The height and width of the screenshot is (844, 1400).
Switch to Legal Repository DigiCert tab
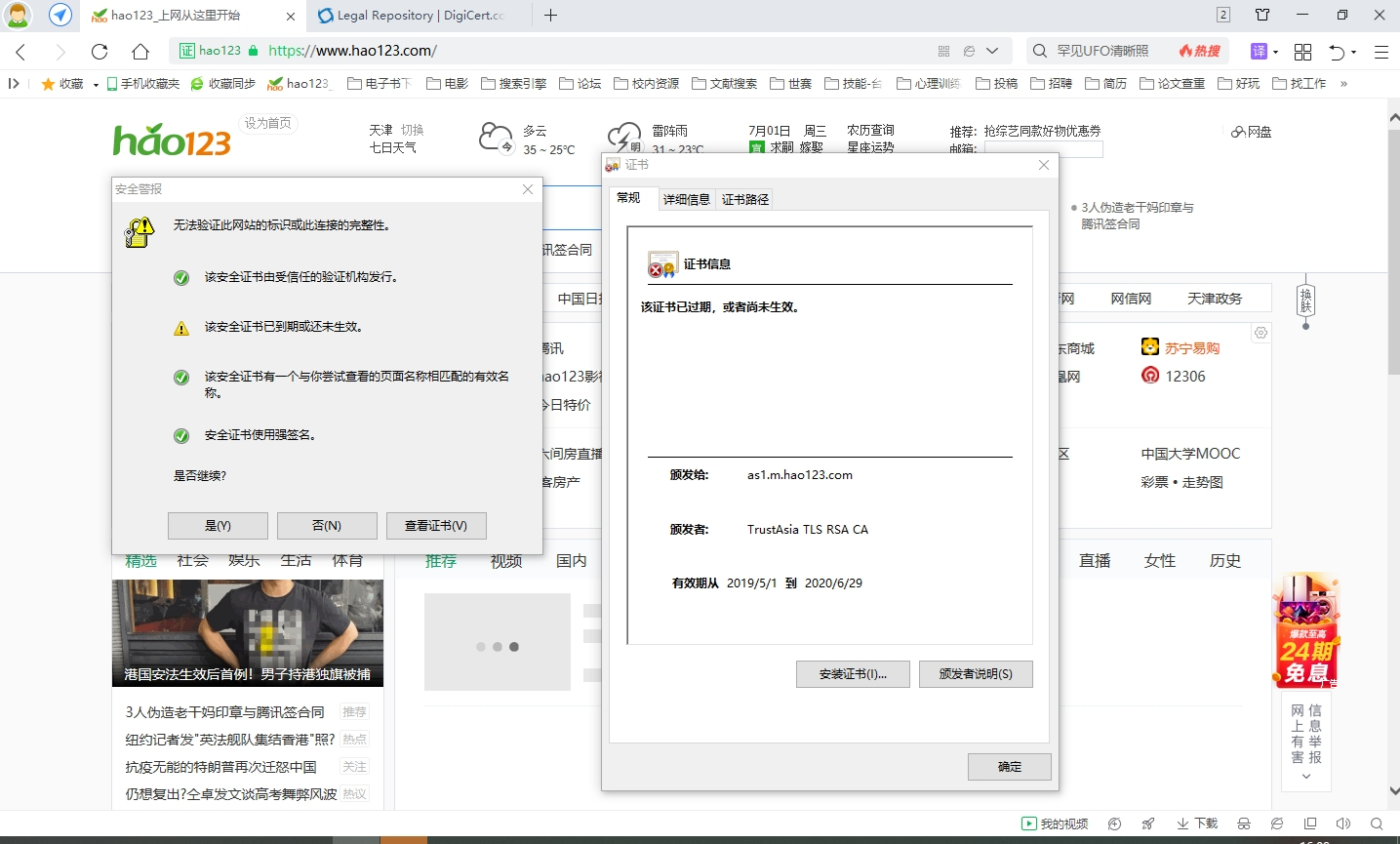(420, 15)
